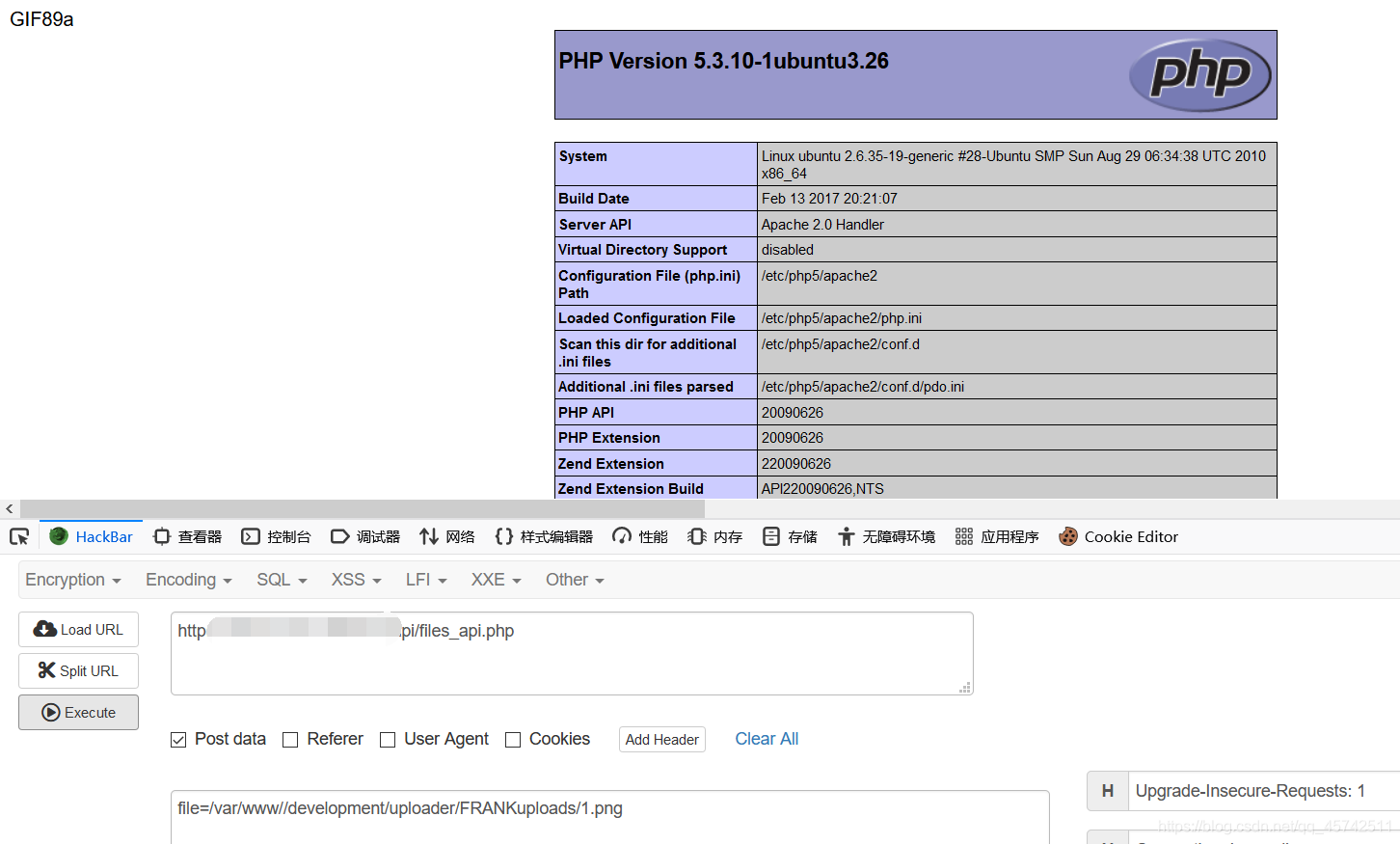Open the 样式编辑器 style editor tab
The image size is (1400, 844).
click(544, 537)
